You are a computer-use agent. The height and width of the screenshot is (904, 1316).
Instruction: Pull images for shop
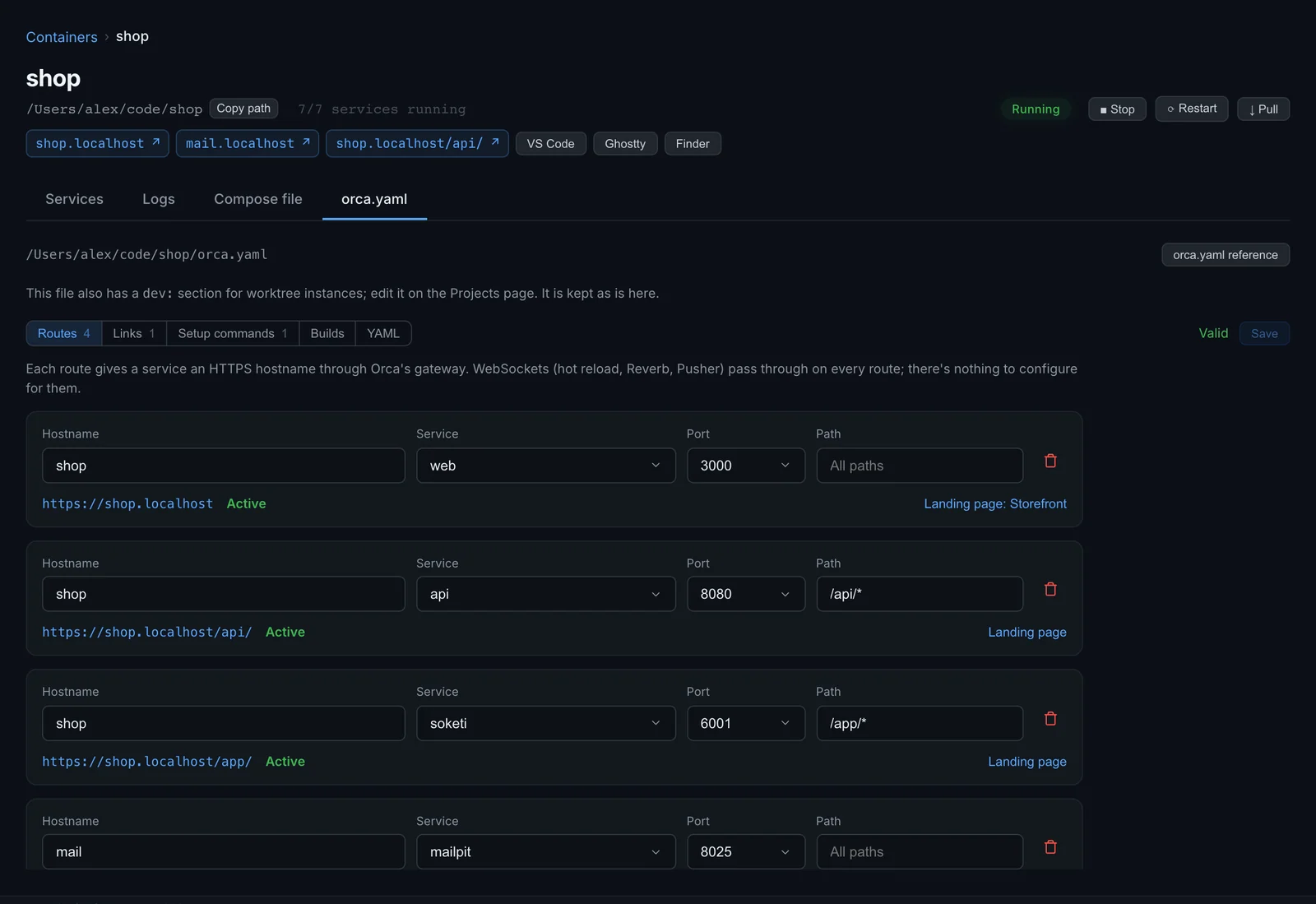click(1263, 109)
